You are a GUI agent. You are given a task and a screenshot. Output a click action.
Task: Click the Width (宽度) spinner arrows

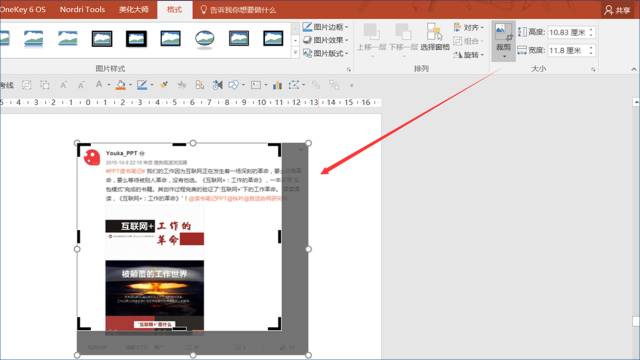pyautogui.click(x=591, y=50)
